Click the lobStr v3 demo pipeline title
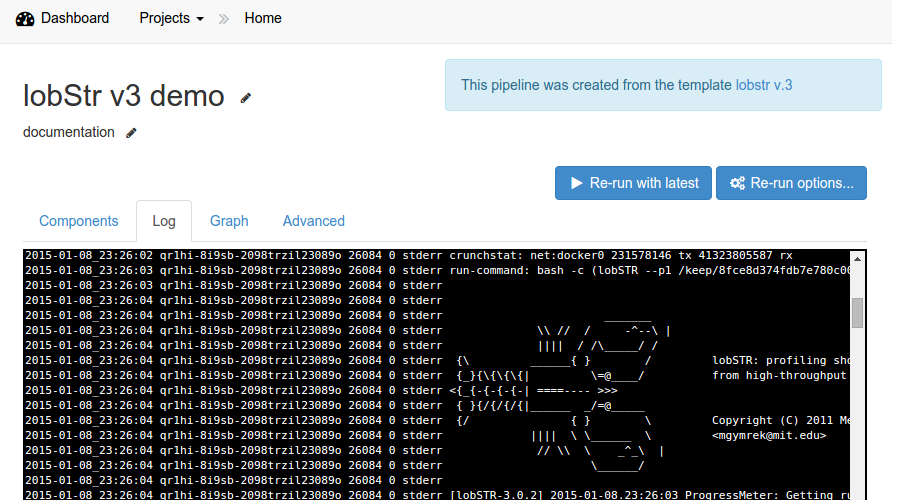The height and width of the screenshot is (500, 900). pyautogui.click(x=124, y=95)
